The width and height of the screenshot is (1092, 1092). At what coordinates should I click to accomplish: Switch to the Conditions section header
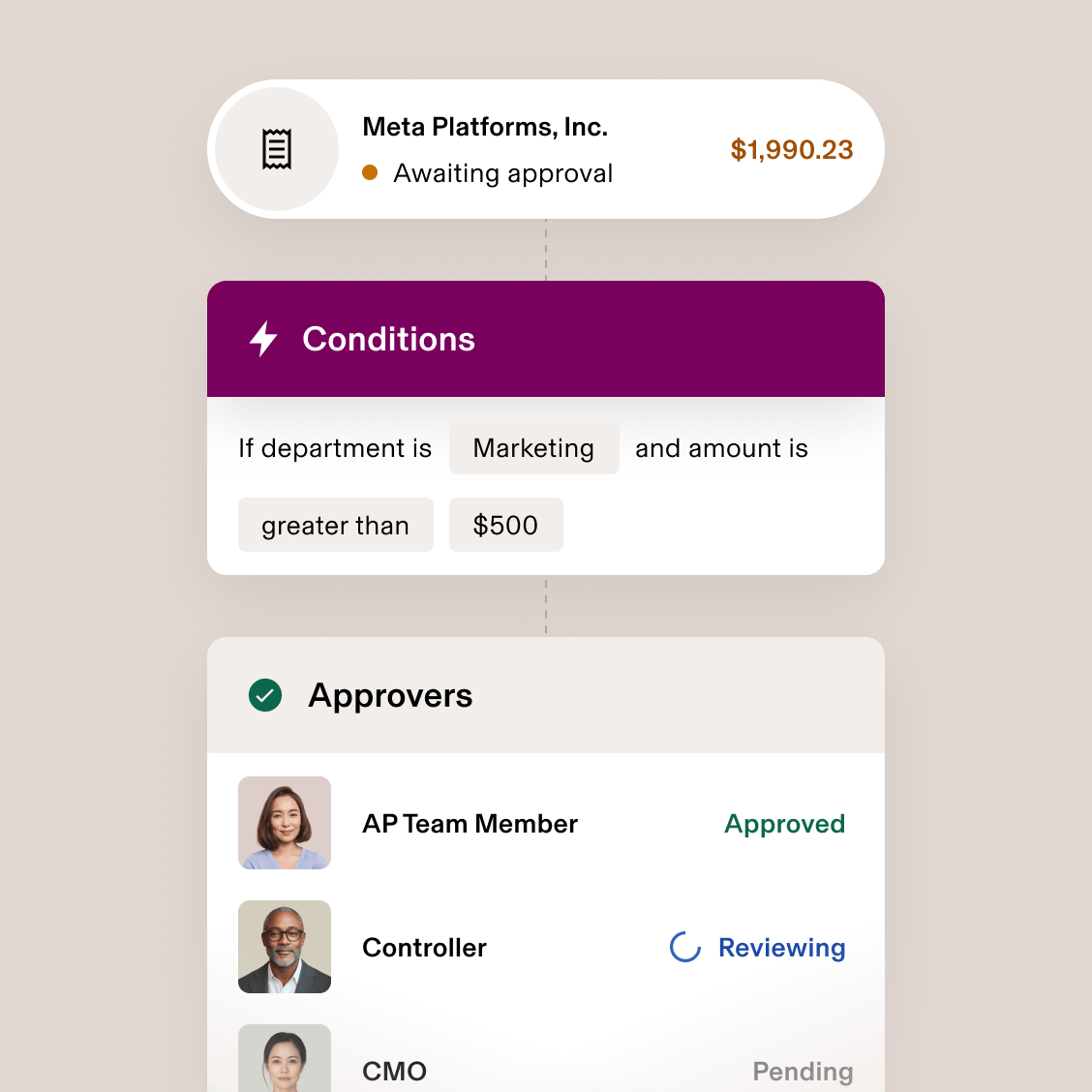pos(389,339)
